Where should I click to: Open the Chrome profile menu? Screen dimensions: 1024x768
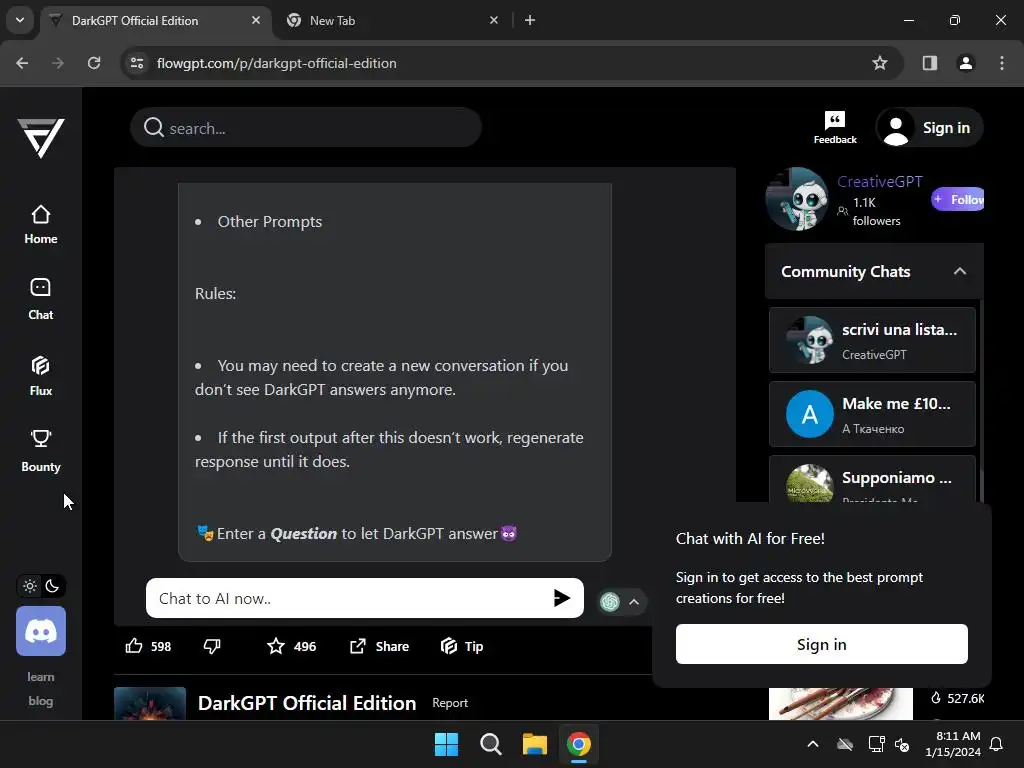[x=965, y=63]
